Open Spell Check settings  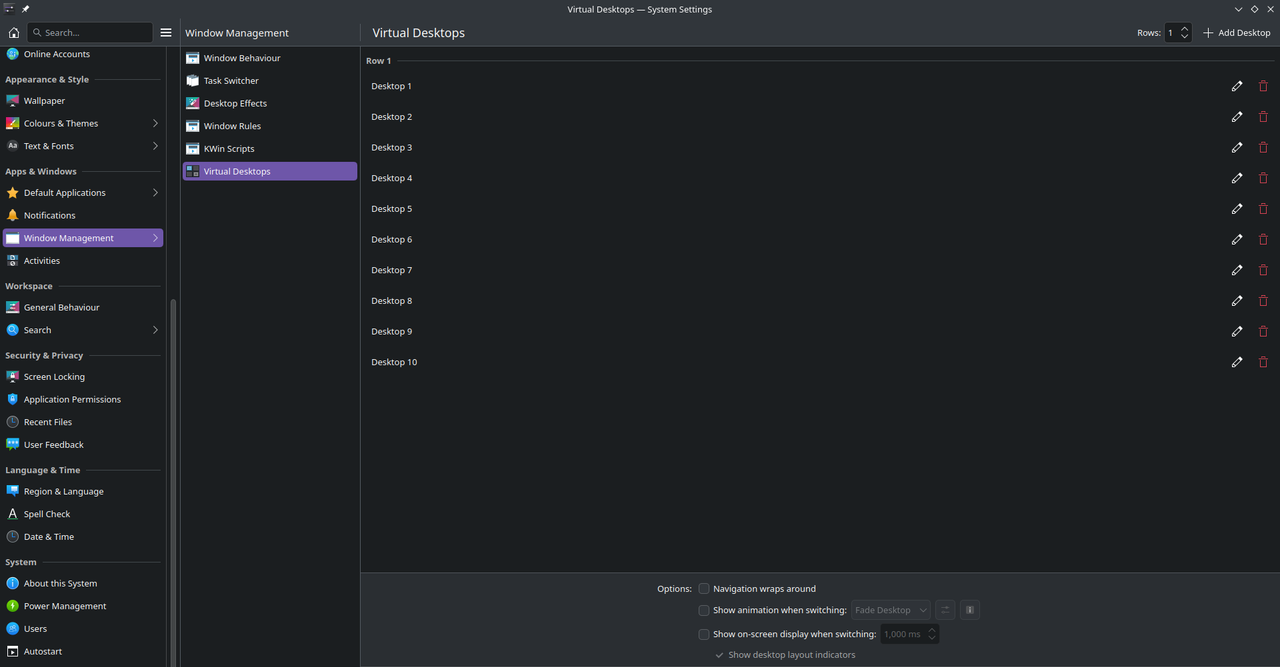pos(83,514)
